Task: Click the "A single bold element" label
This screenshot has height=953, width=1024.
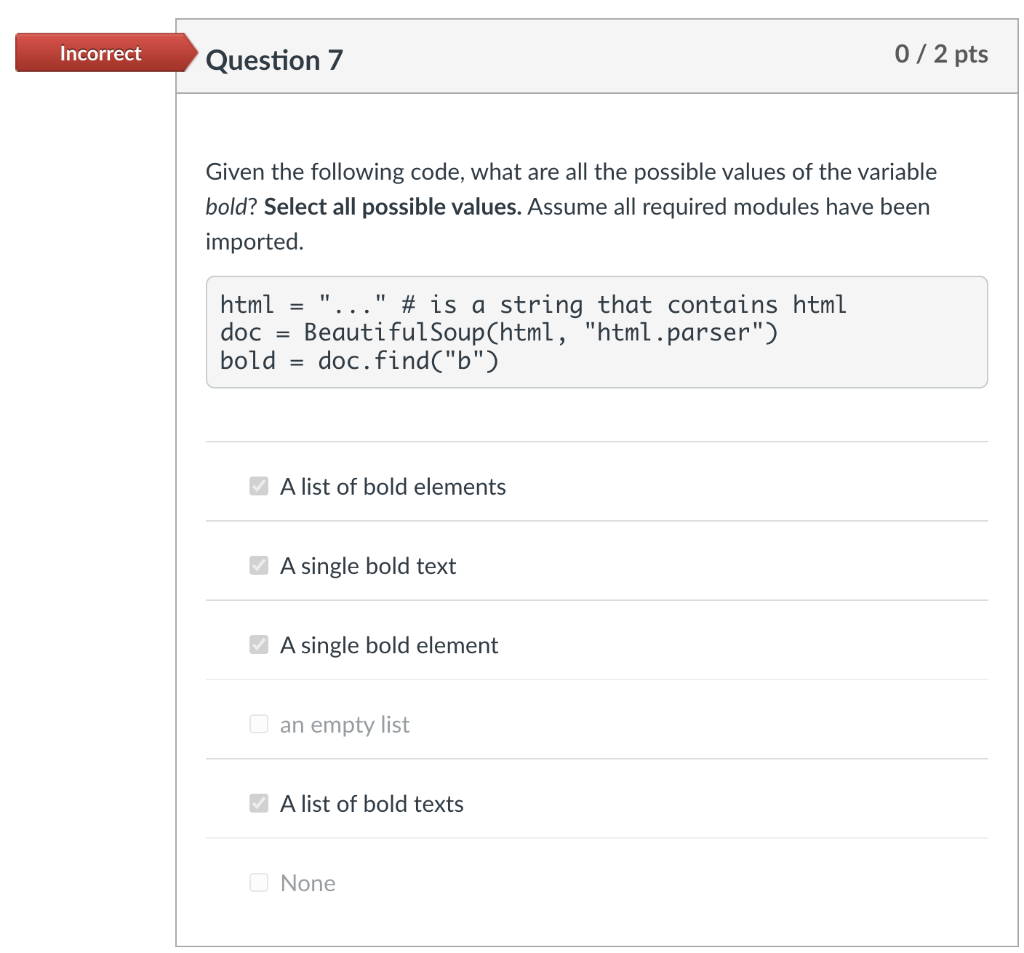Action: pyautogui.click(x=389, y=645)
